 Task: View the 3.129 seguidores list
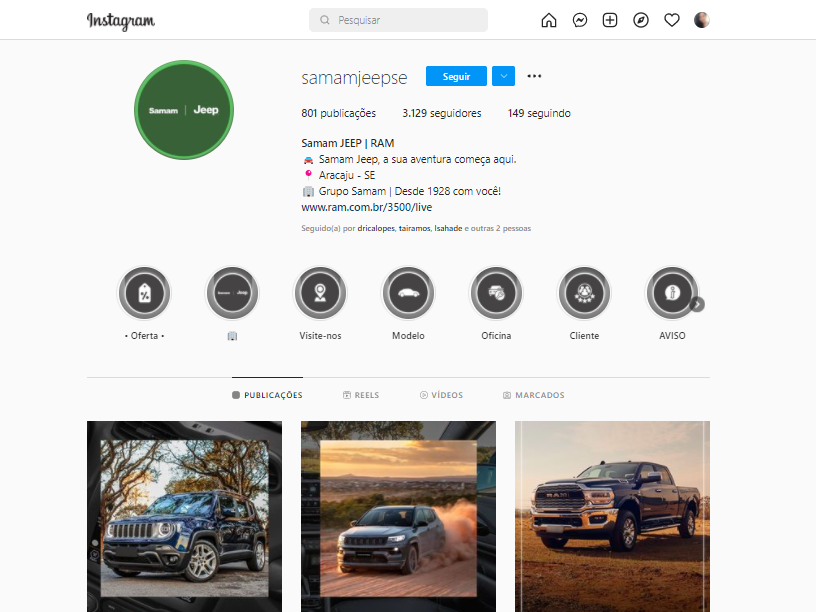pos(441,113)
